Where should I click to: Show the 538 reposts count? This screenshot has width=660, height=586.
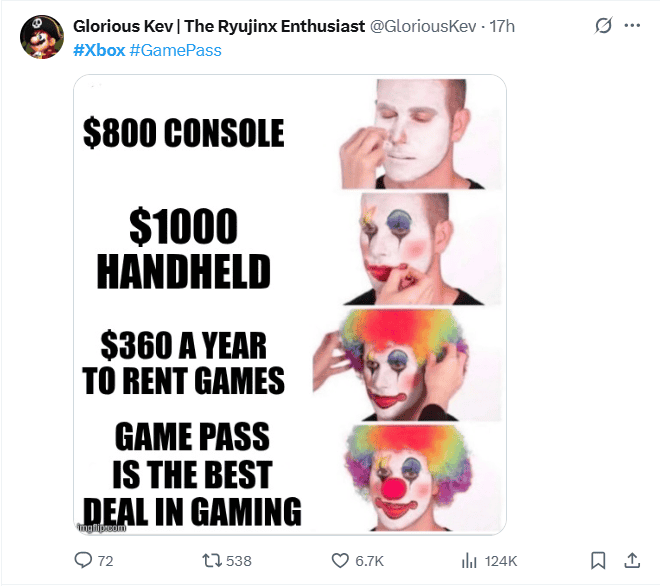pyautogui.click(x=239, y=561)
